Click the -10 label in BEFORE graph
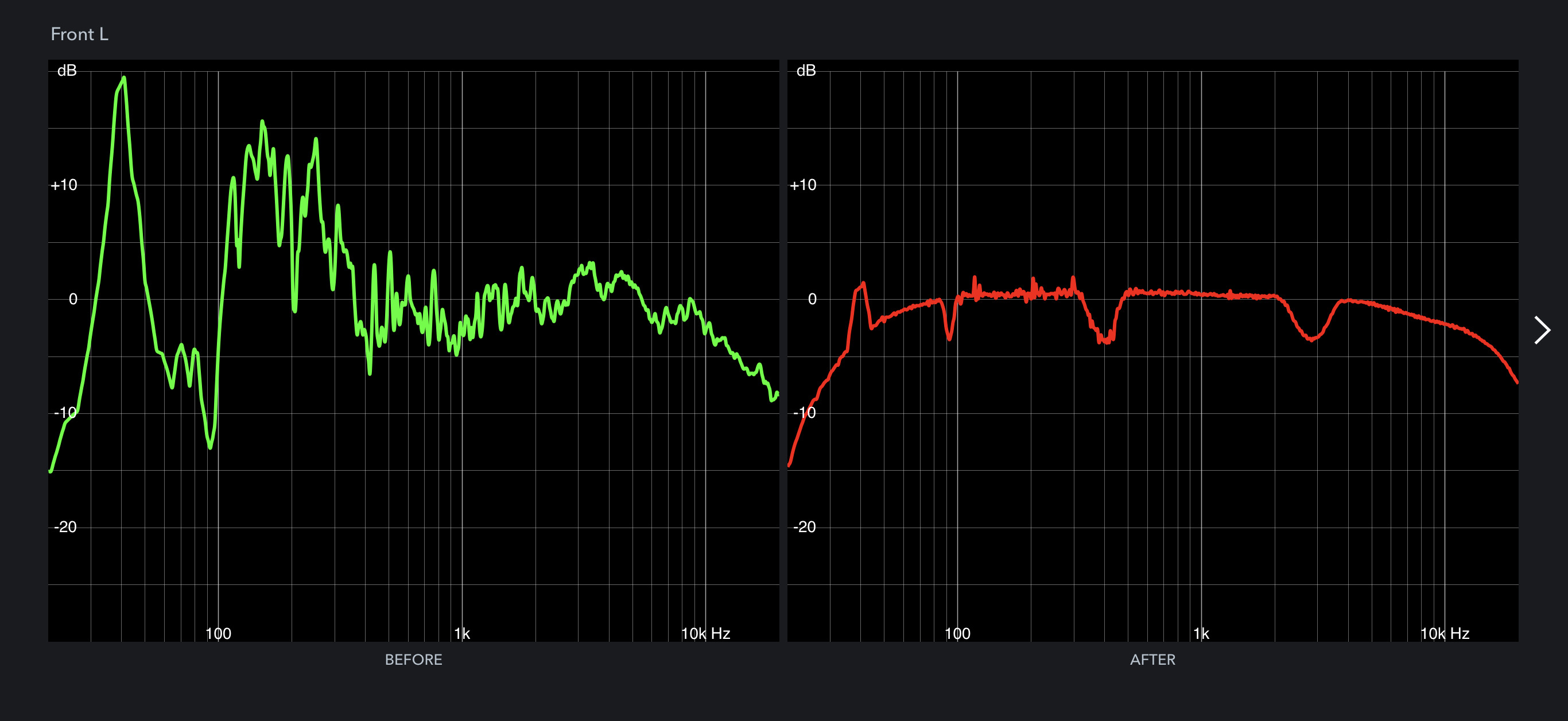The height and width of the screenshot is (721, 1568). [65, 413]
